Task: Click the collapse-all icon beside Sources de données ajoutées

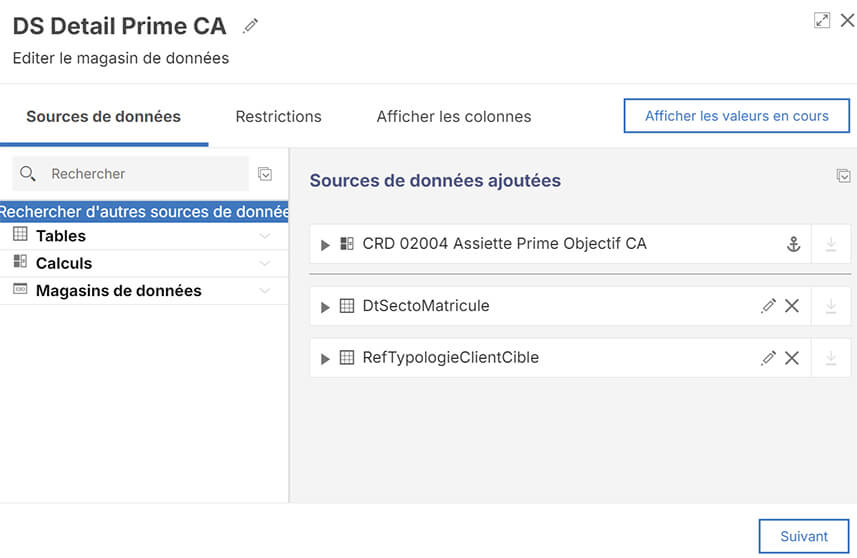Action: [x=843, y=176]
